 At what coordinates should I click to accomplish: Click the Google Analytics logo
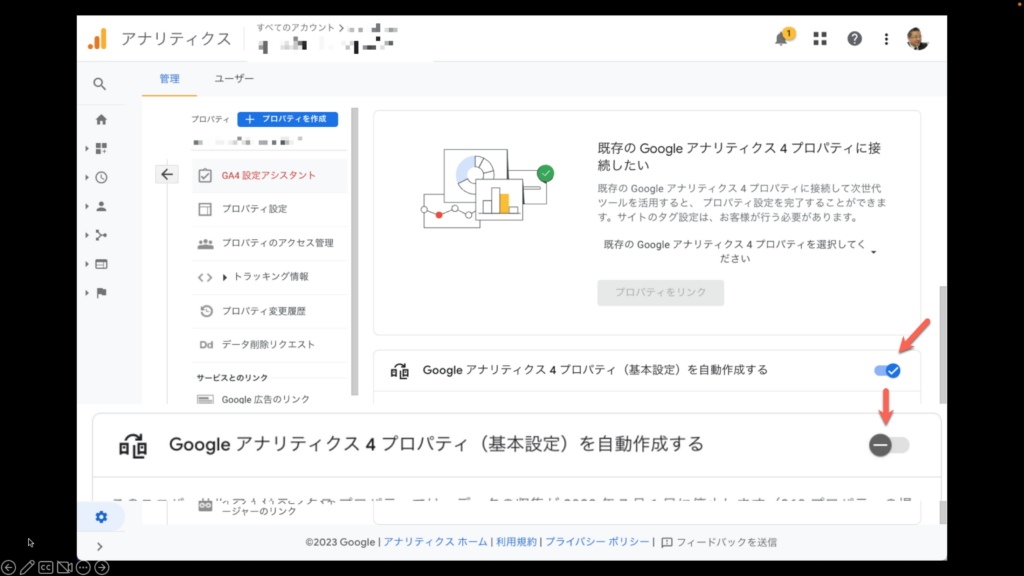[97, 39]
